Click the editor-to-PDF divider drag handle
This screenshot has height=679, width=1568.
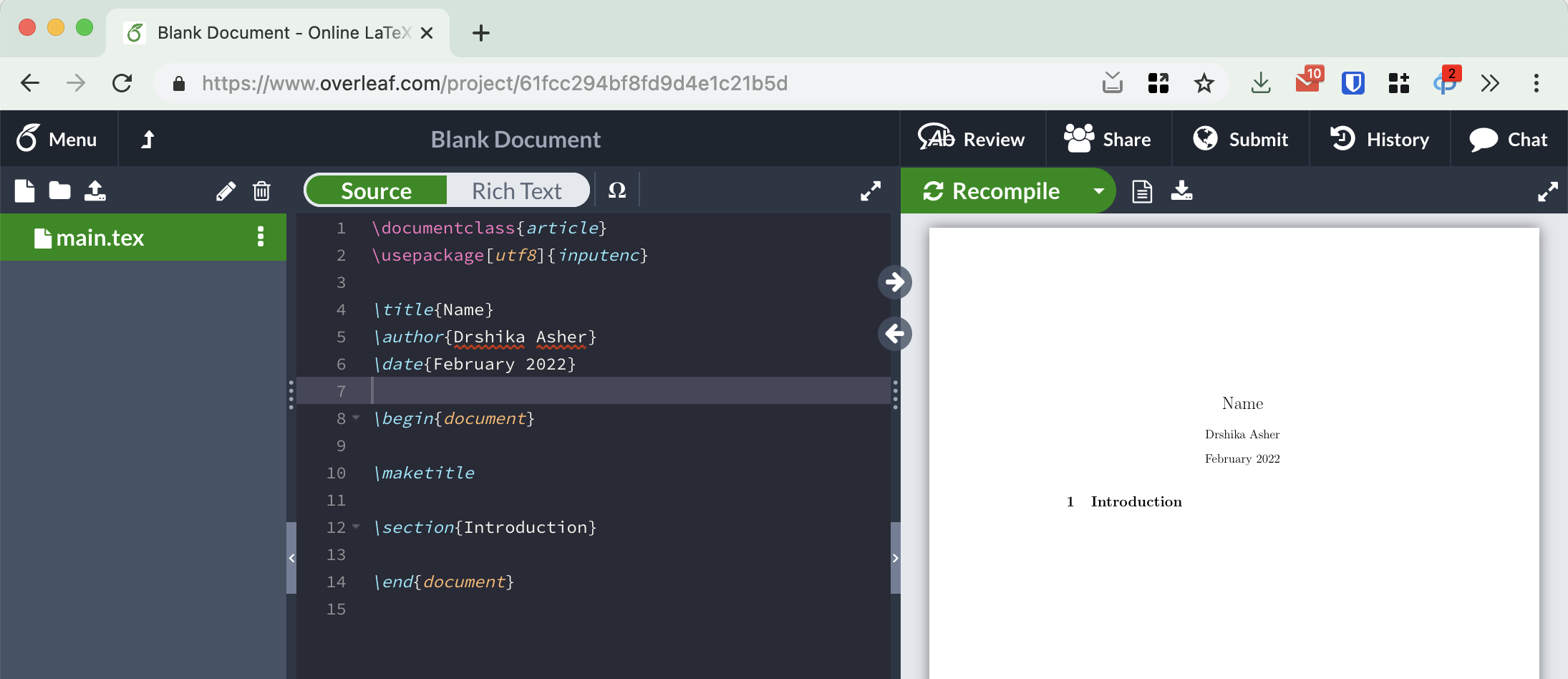coord(895,394)
